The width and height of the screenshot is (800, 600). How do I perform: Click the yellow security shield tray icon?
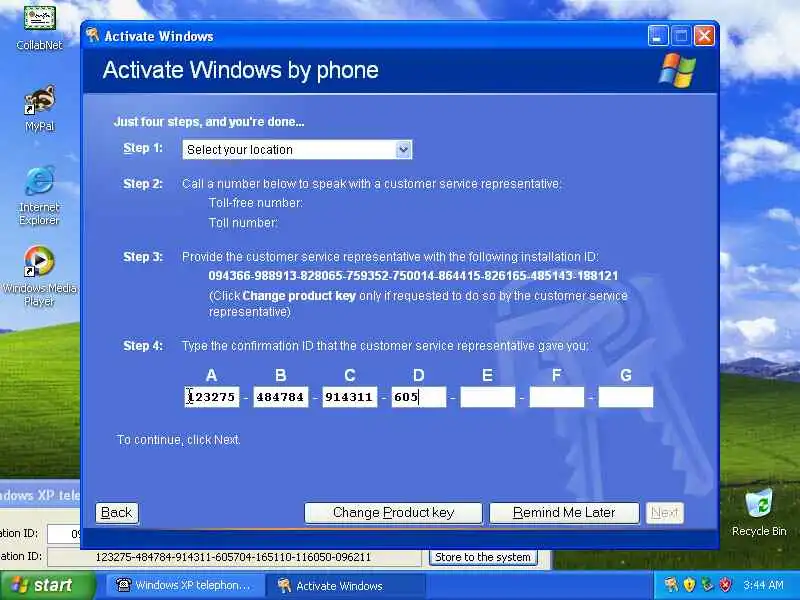[x=689, y=585]
